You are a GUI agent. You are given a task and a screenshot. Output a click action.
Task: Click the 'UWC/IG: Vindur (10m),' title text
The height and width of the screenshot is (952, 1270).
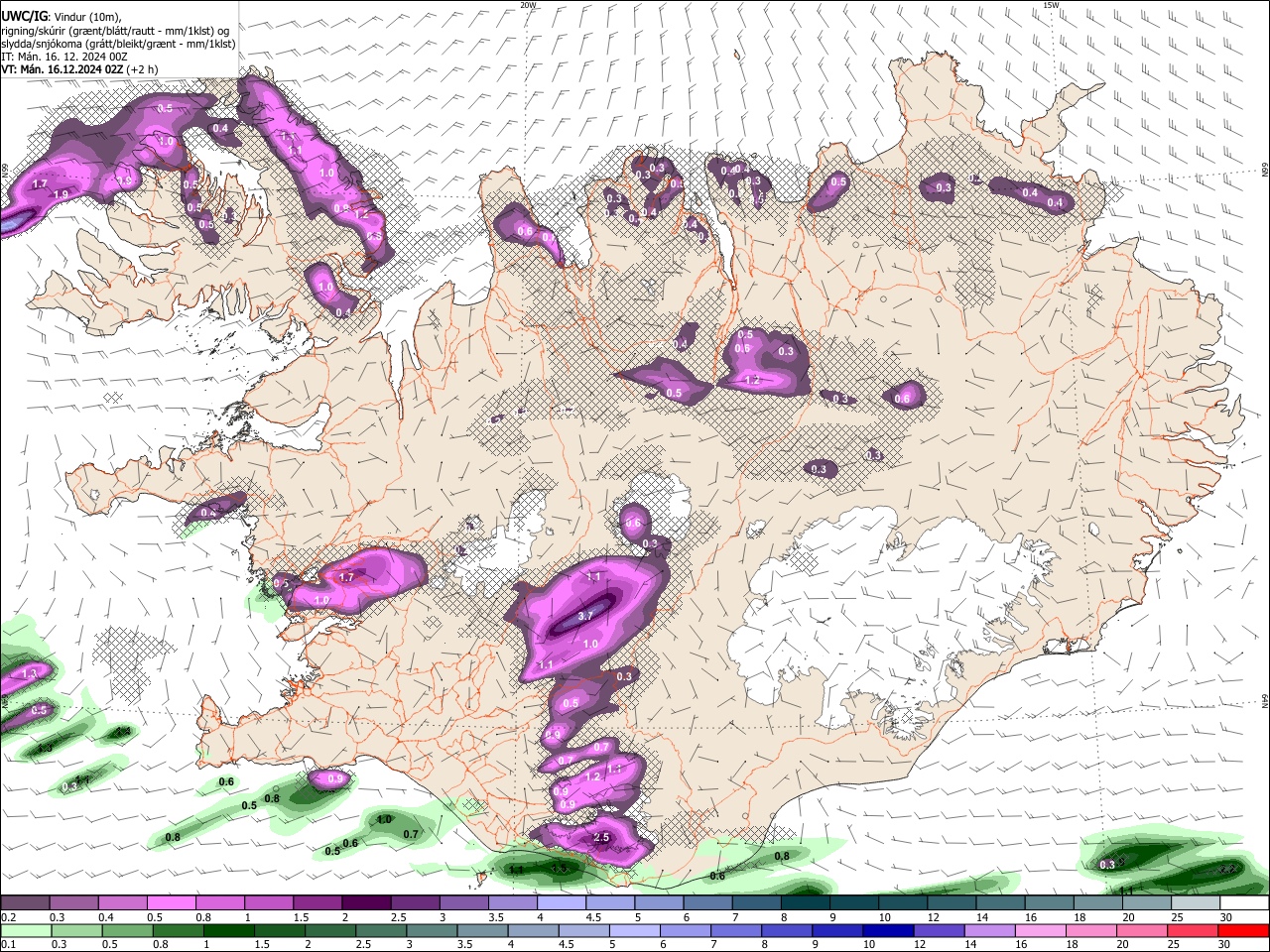coord(61,15)
